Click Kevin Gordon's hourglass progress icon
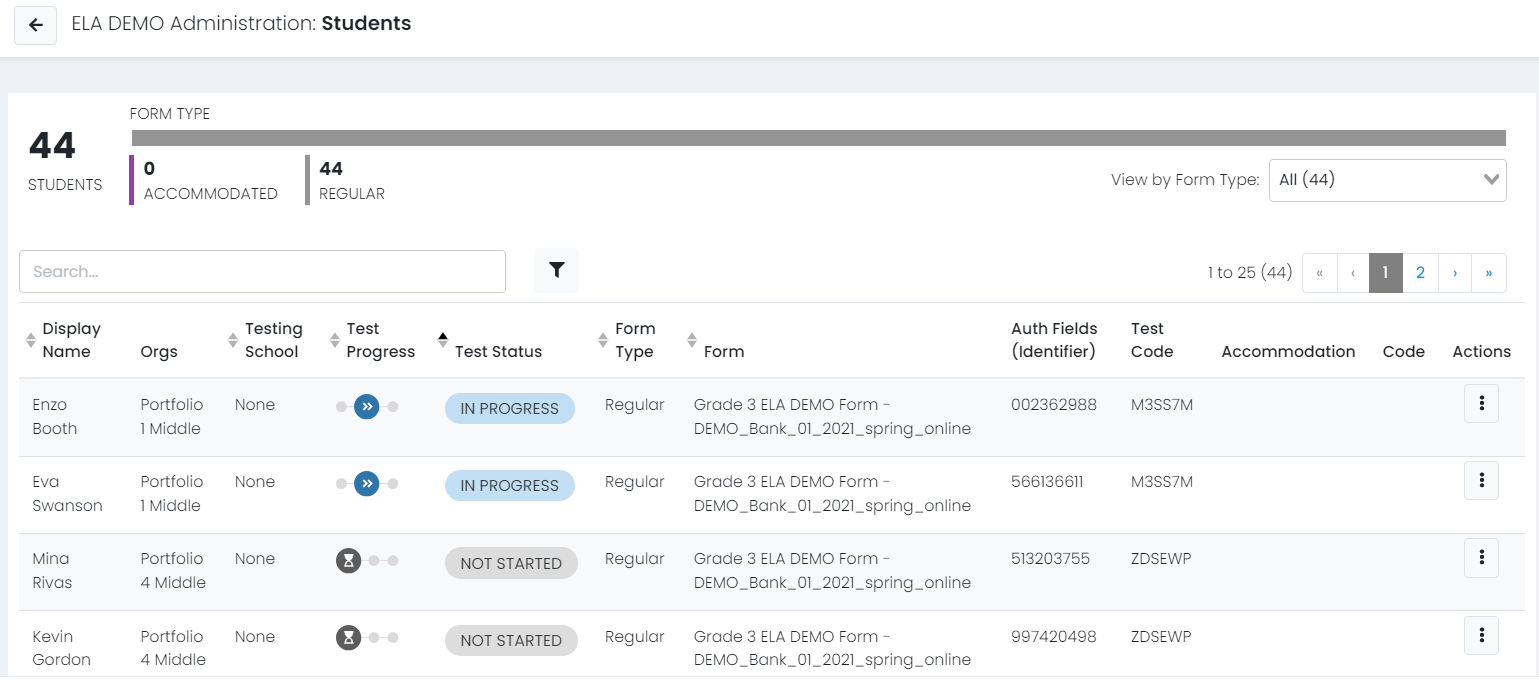The height and width of the screenshot is (685, 1539). (348, 638)
